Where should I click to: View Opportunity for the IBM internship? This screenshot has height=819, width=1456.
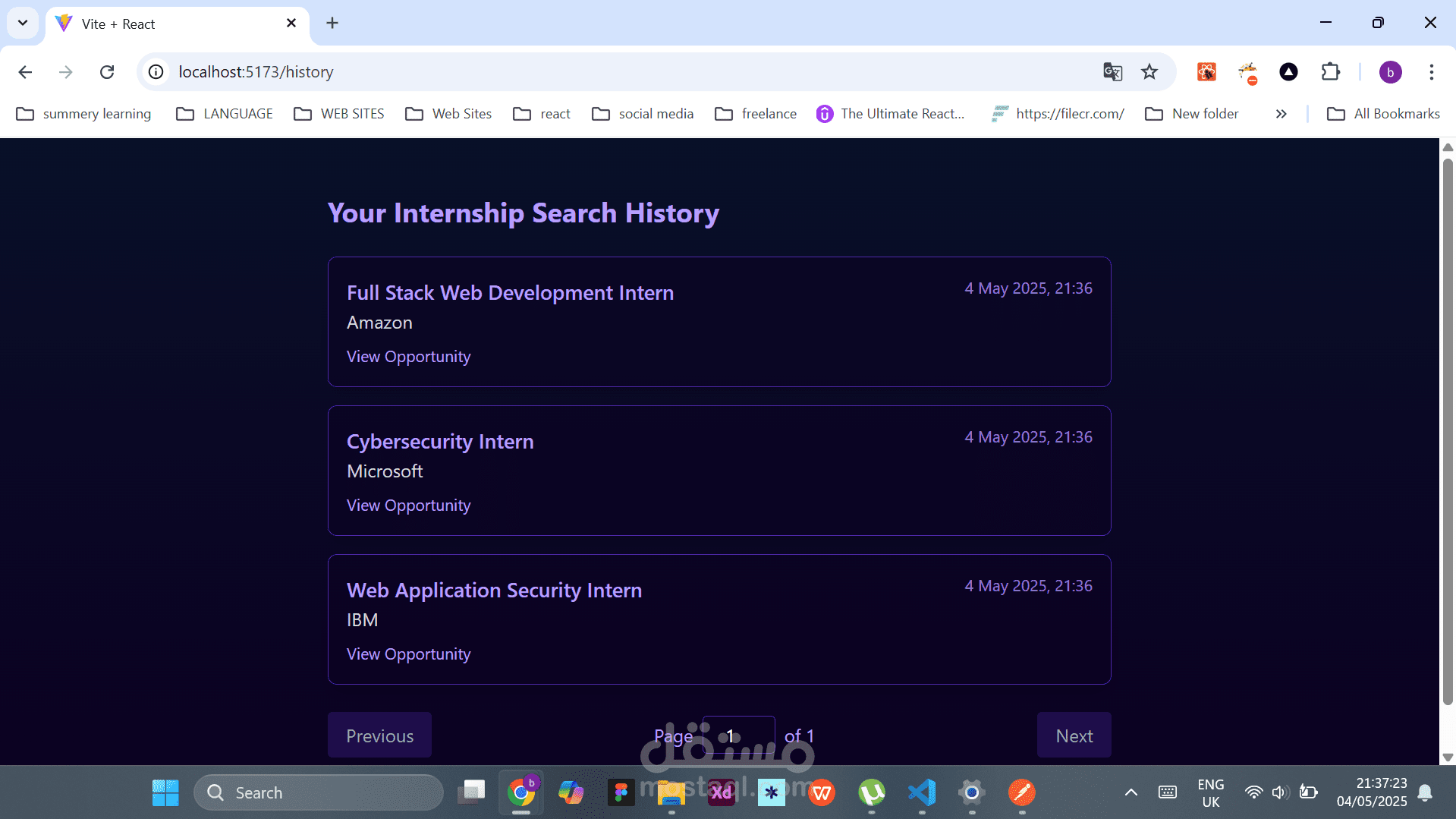pos(409,654)
